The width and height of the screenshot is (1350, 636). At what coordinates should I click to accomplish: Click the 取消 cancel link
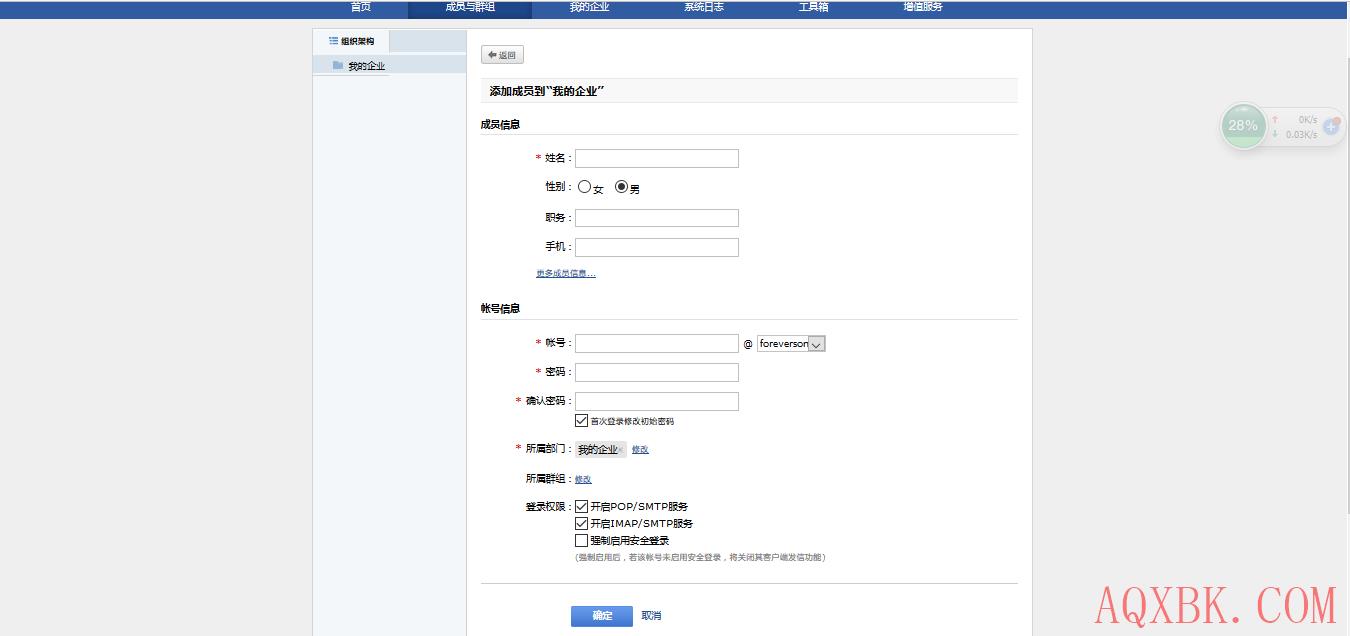[651, 616]
